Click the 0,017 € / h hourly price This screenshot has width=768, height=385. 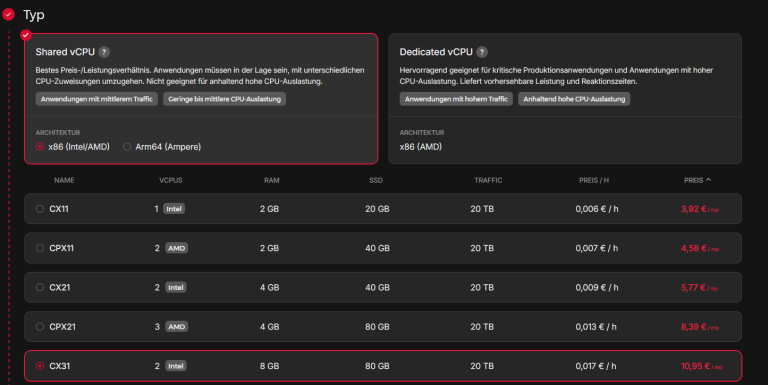[x=596, y=366]
